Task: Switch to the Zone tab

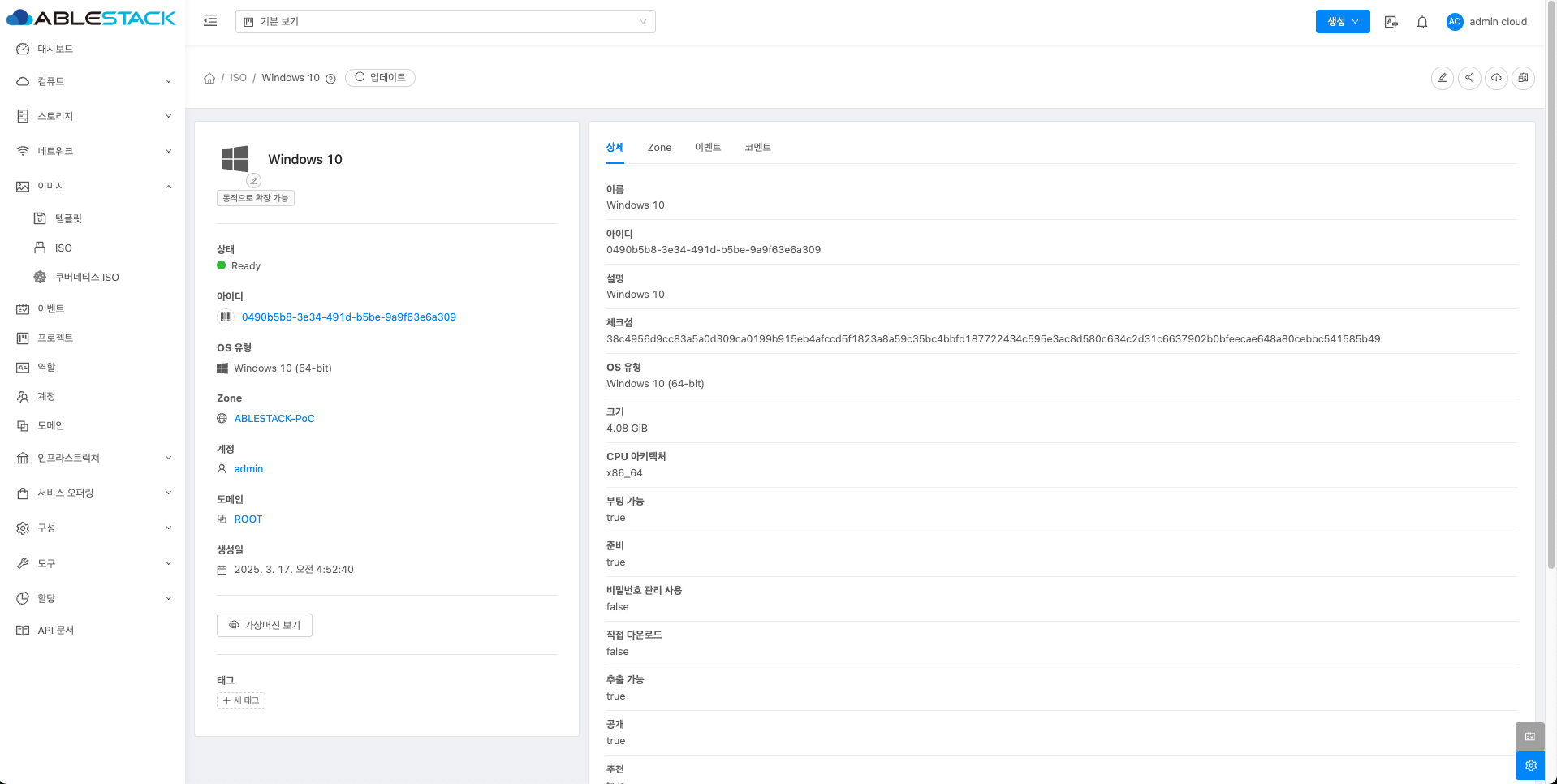Action: coord(659,148)
